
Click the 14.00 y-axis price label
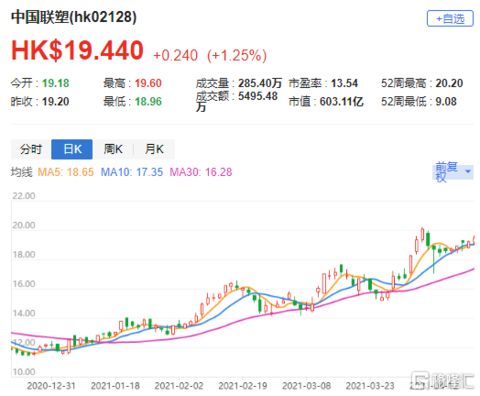(x=24, y=313)
